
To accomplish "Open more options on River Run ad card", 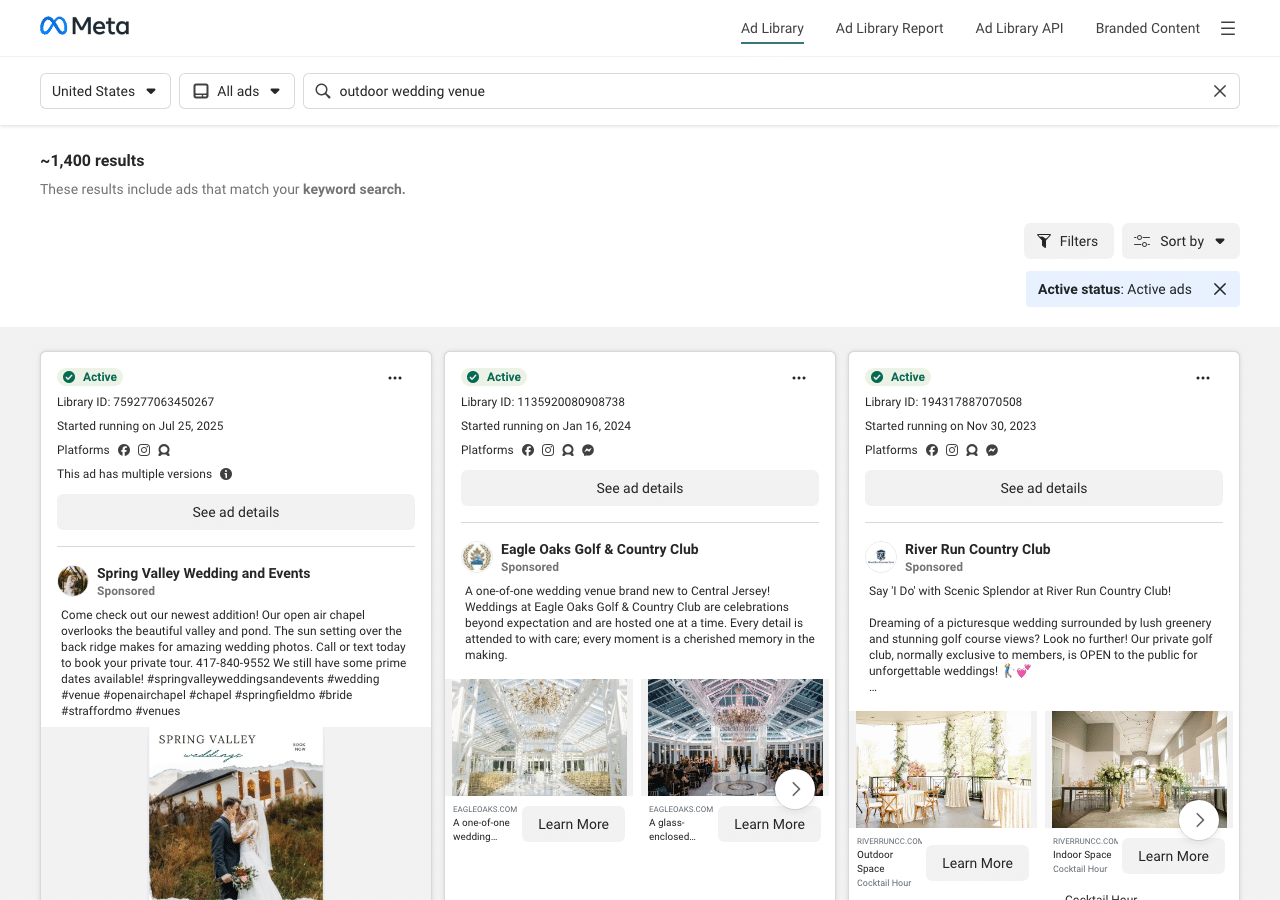I will tap(1203, 378).
